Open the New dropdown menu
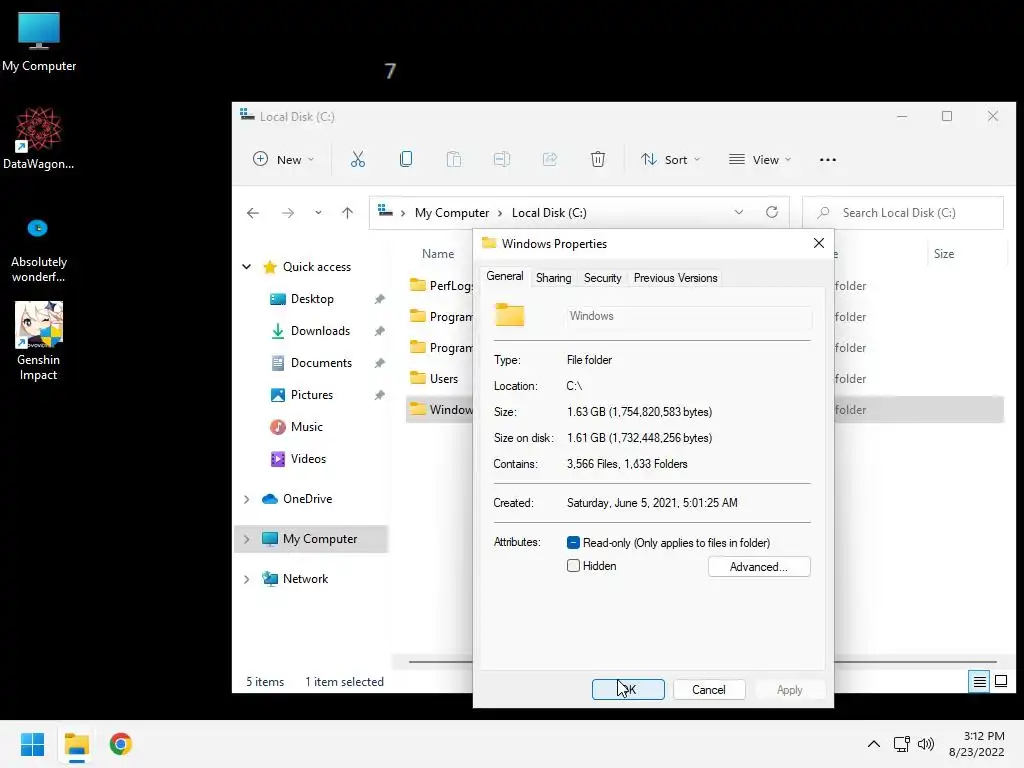The height and width of the screenshot is (768, 1024). coord(283,160)
